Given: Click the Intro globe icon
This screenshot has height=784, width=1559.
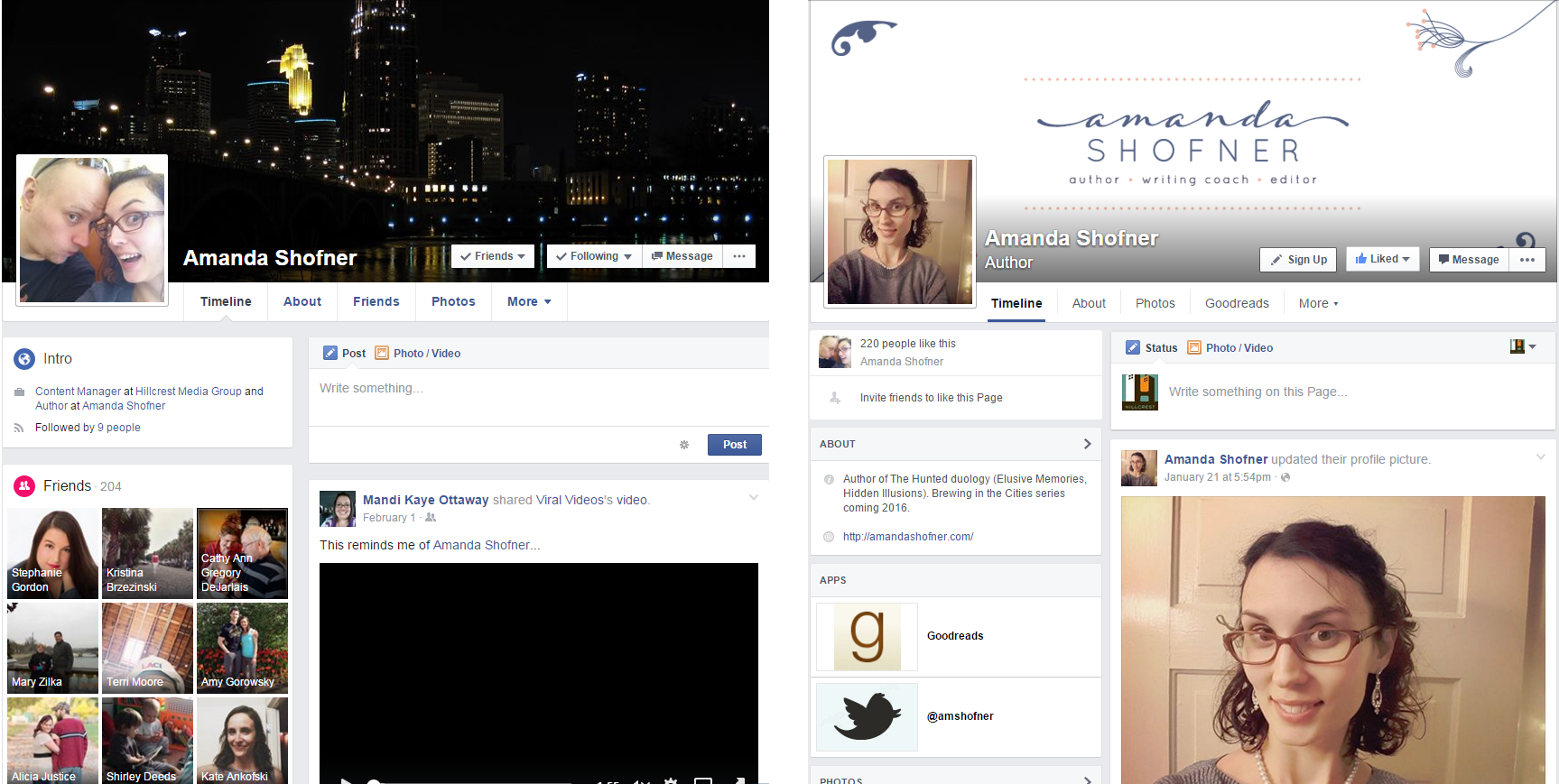Looking at the screenshot, I should pyautogui.click(x=24, y=359).
